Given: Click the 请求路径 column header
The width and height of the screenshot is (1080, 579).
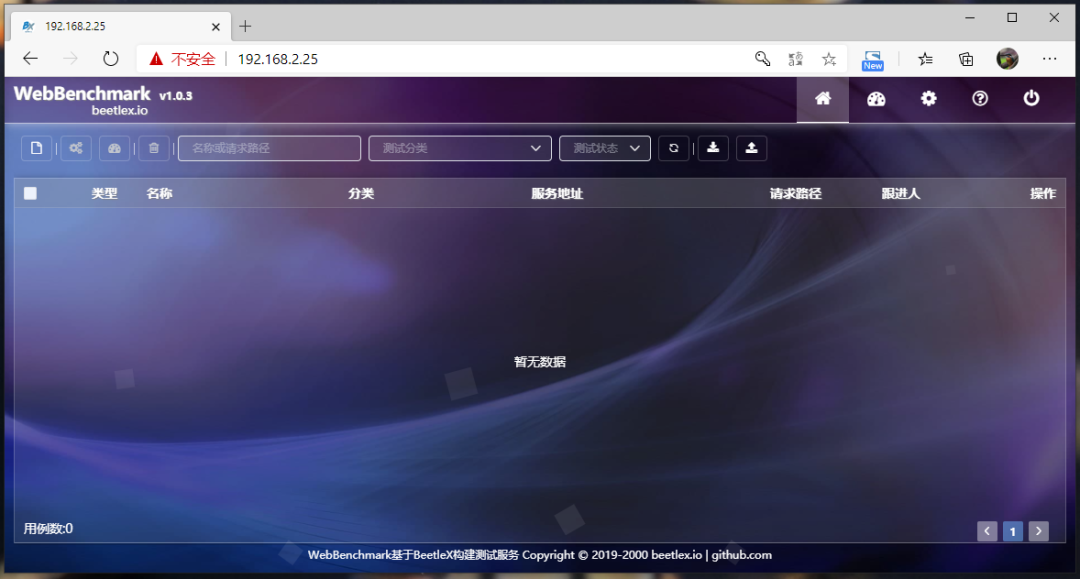Looking at the screenshot, I should click(x=796, y=193).
